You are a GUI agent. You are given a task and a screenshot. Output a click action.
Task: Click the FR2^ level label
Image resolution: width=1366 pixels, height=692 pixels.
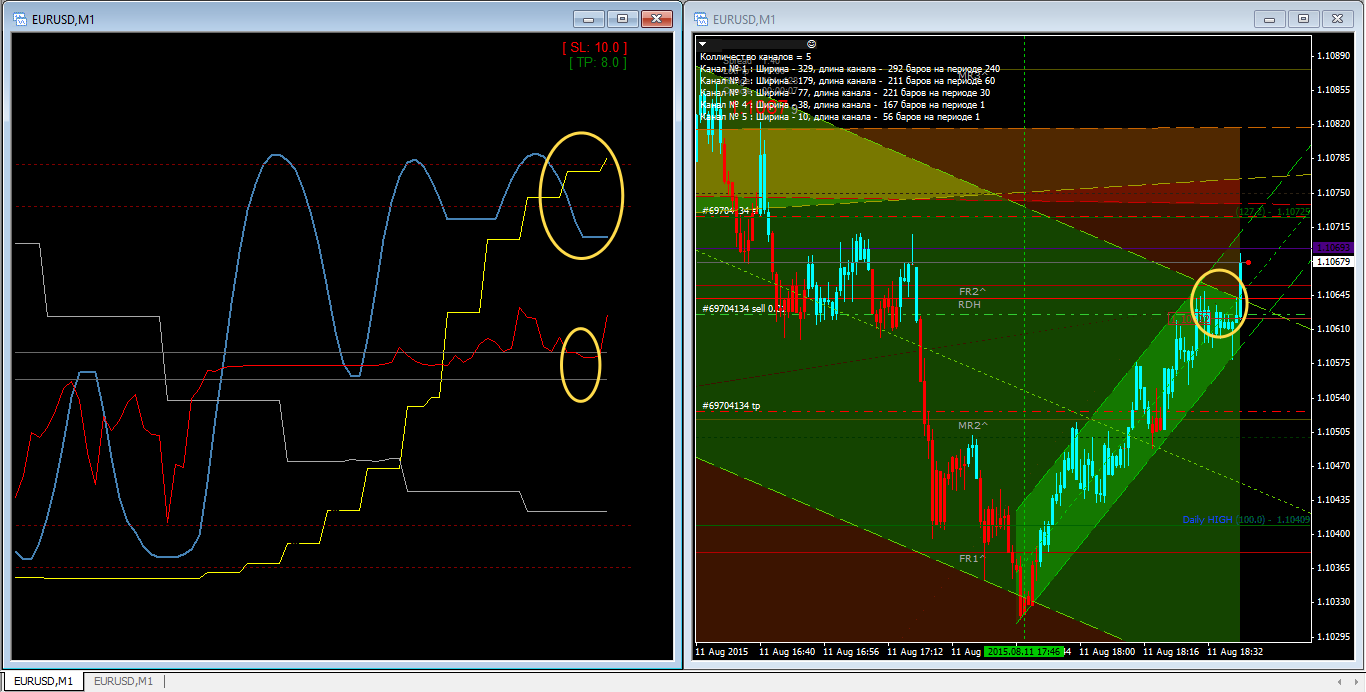[973, 292]
